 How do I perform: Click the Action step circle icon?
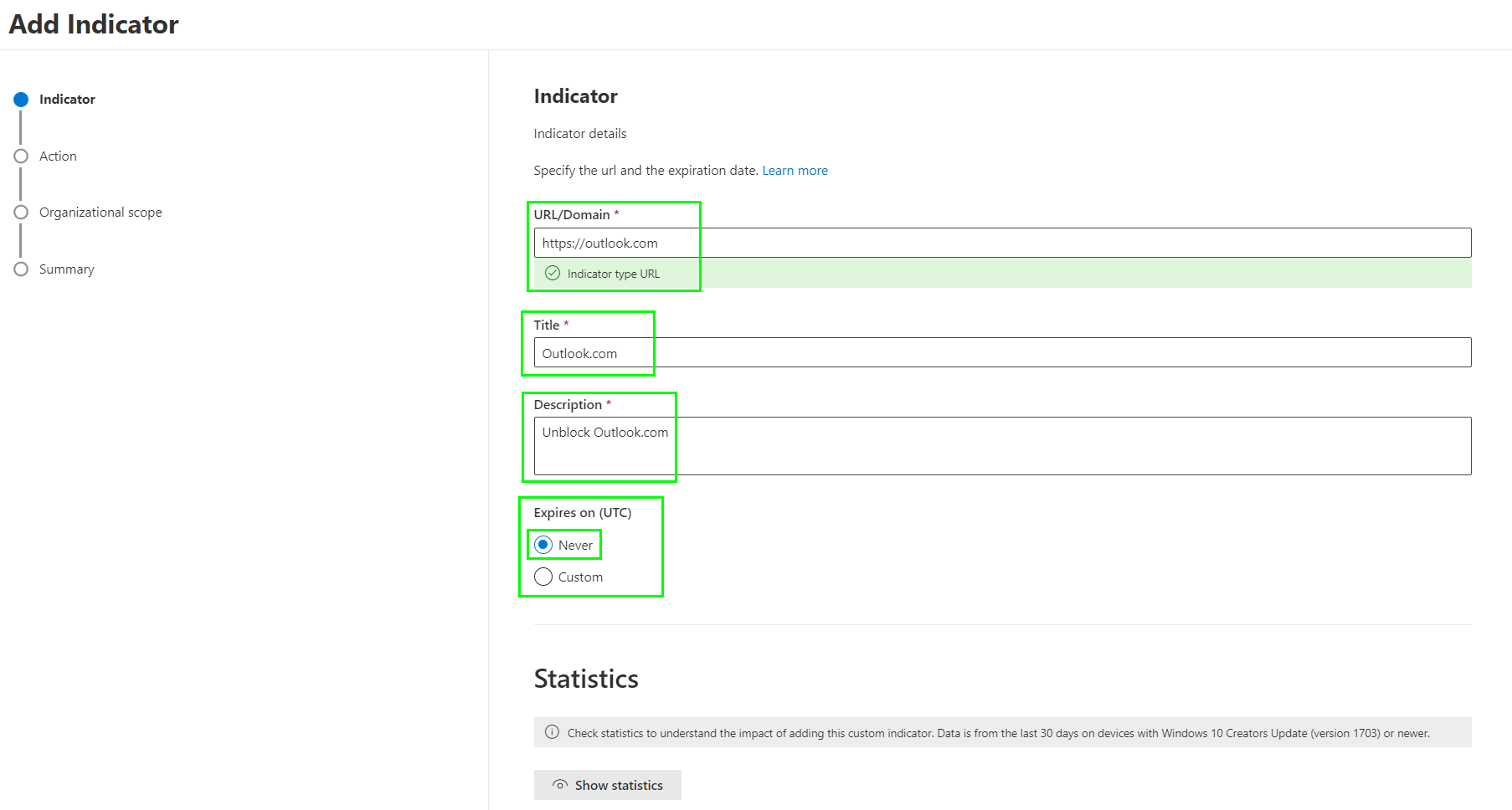pyautogui.click(x=21, y=156)
